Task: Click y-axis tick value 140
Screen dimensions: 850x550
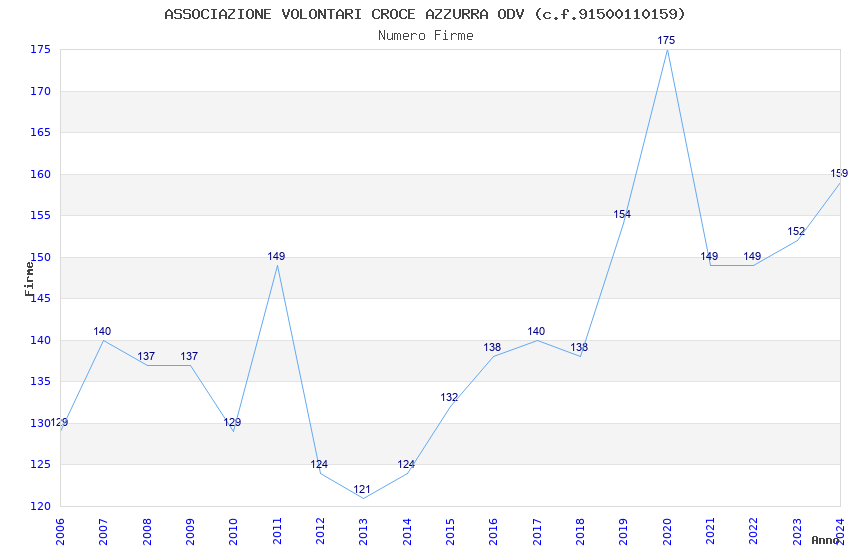Action: (40, 340)
